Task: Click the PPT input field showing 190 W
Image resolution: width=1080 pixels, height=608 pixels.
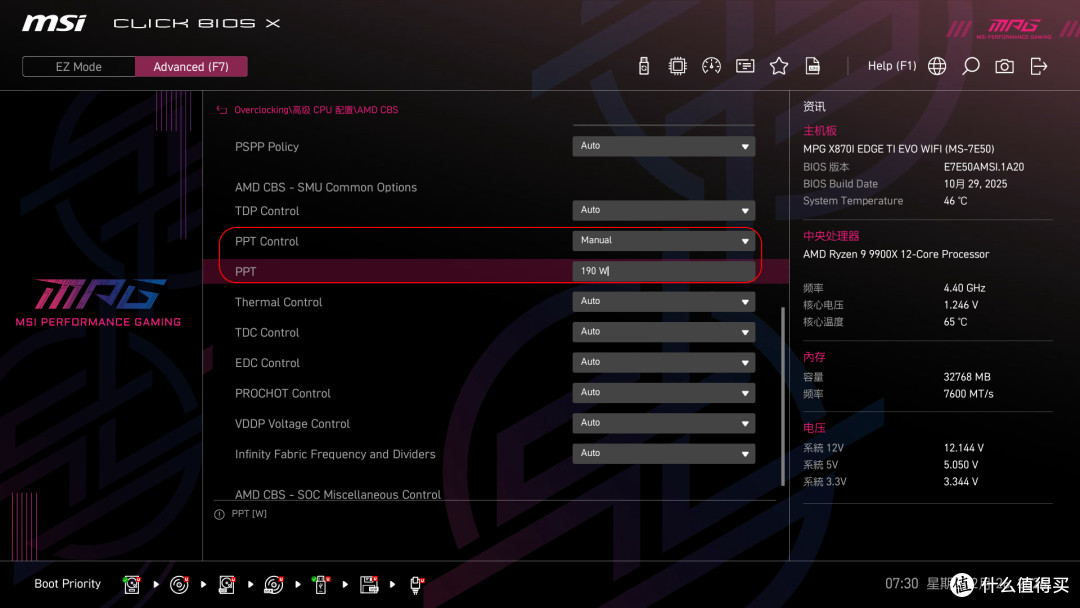Action: [663, 271]
